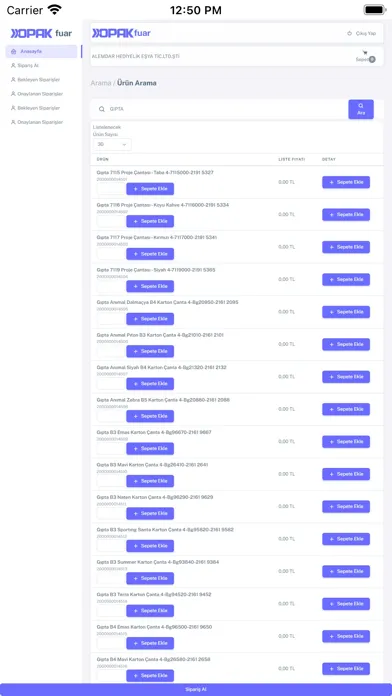The height and width of the screenshot is (696, 392).
Task: Click the Kopak fuar logo in sidebar
Action: 41,33
